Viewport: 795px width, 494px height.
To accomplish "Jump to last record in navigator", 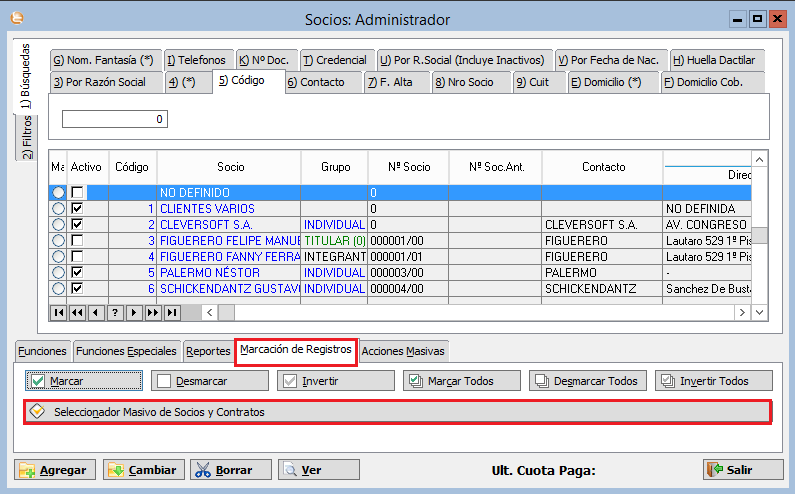I will [172, 313].
